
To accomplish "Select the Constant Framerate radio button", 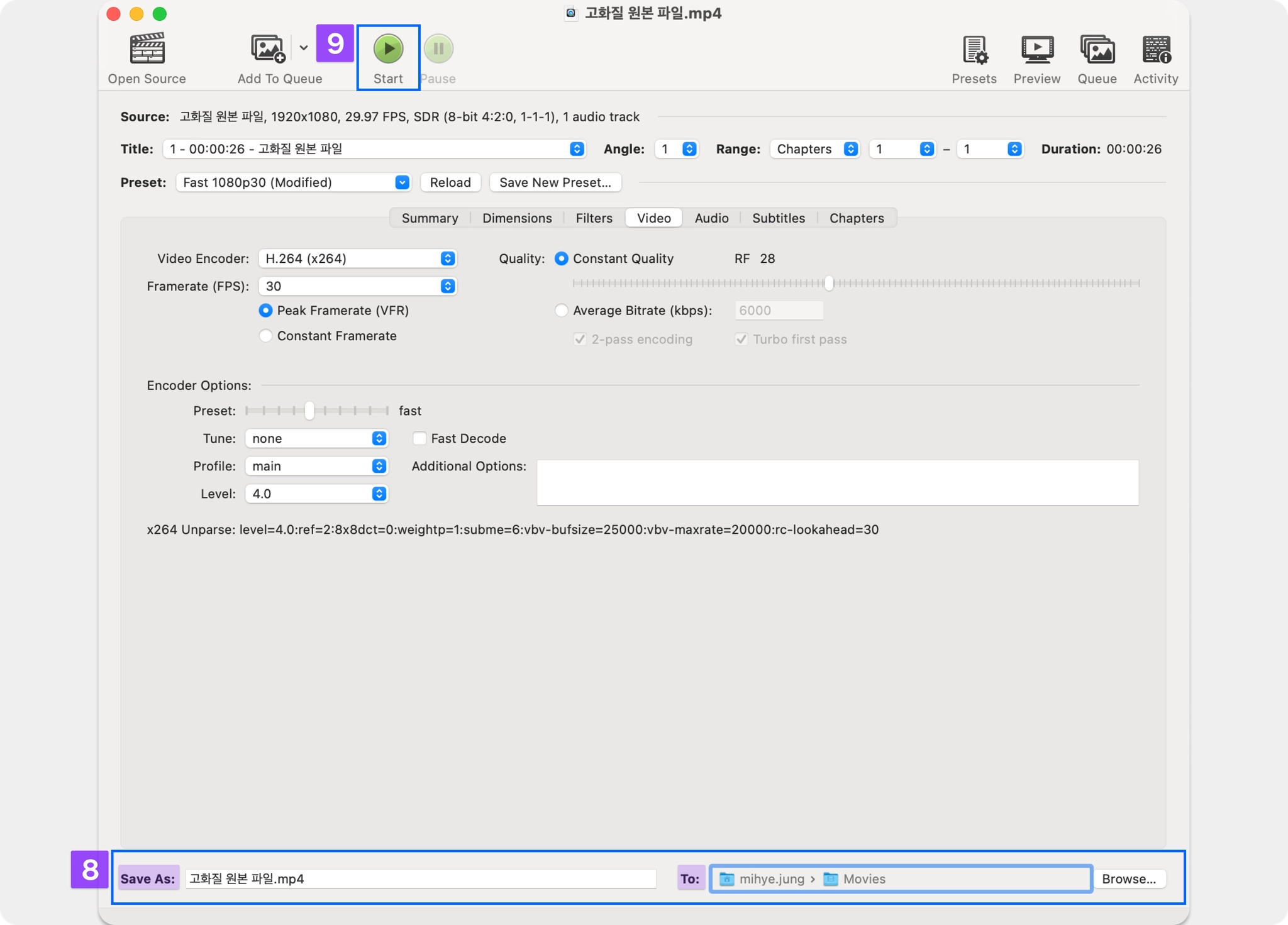I will click(265, 336).
